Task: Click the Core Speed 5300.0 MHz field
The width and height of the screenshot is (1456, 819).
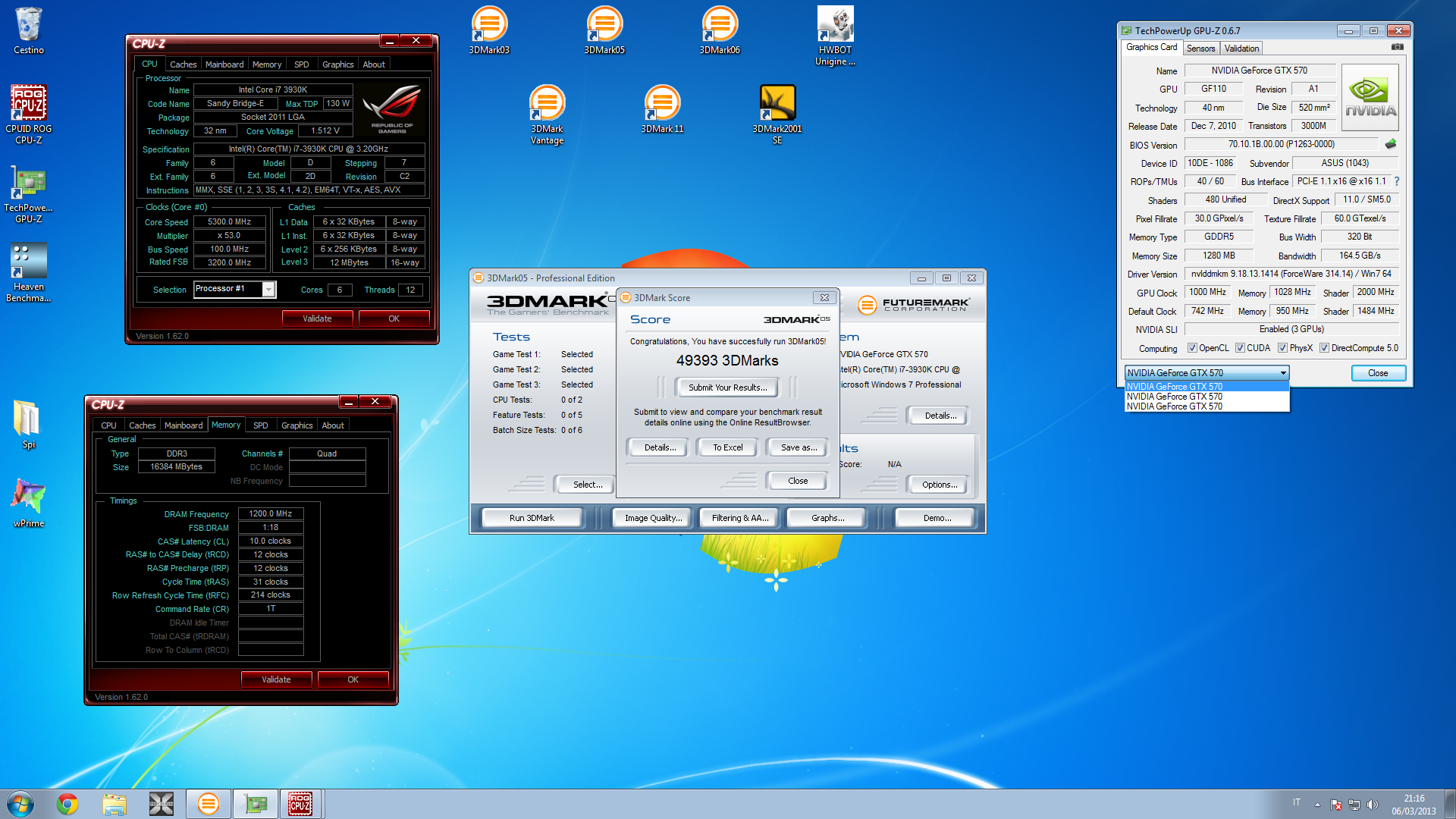Action: click(229, 222)
